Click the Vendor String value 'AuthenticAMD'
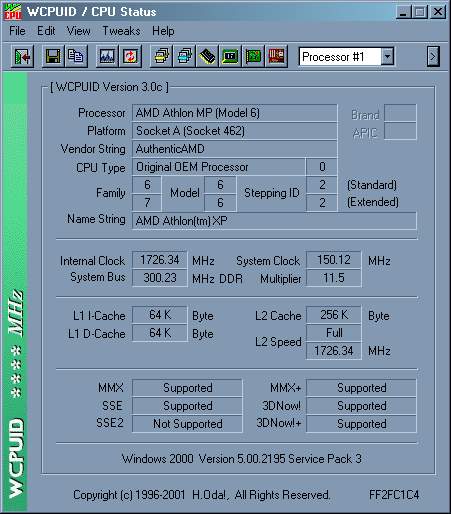Image resolution: width=451 pixels, height=514 pixels. tap(234, 149)
